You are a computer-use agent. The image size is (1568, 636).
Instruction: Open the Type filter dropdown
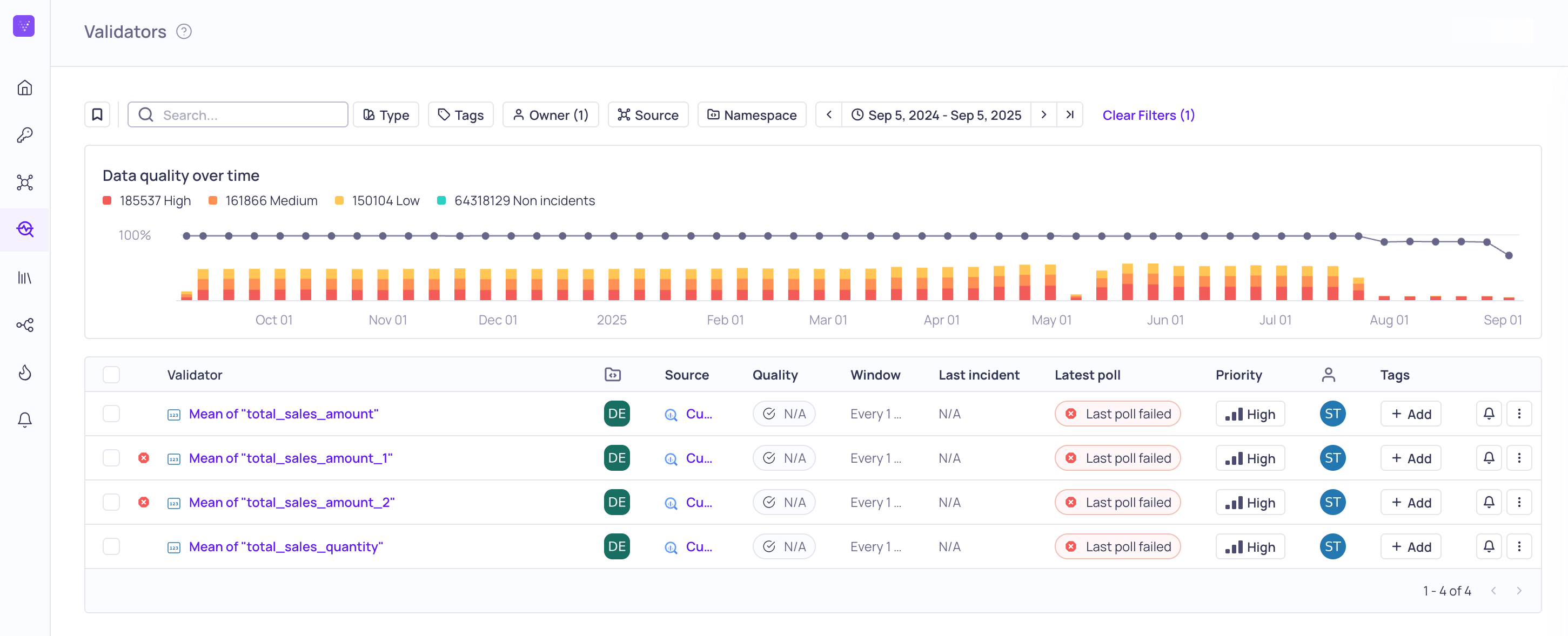point(386,114)
